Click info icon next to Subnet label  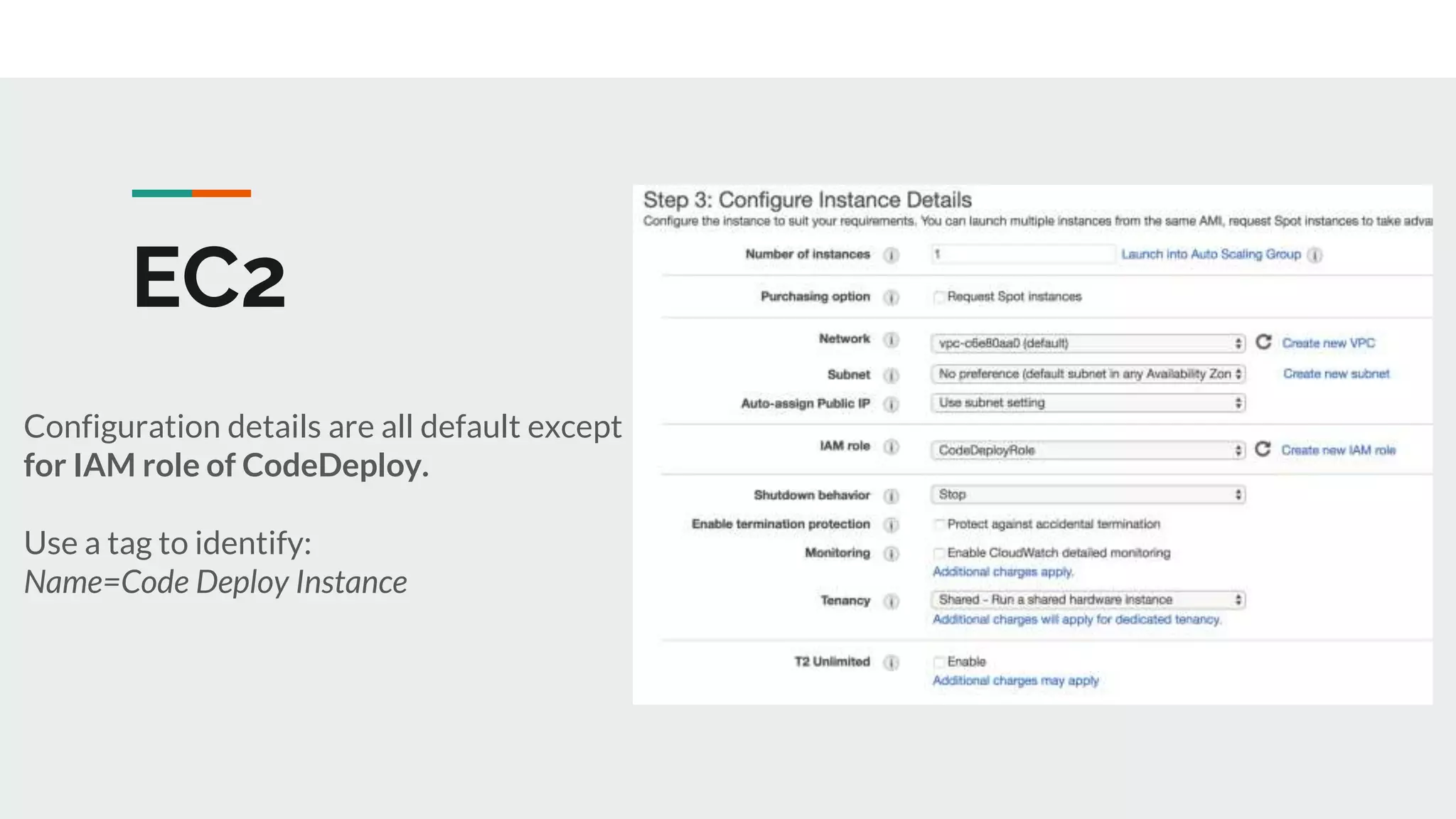[x=891, y=375]
